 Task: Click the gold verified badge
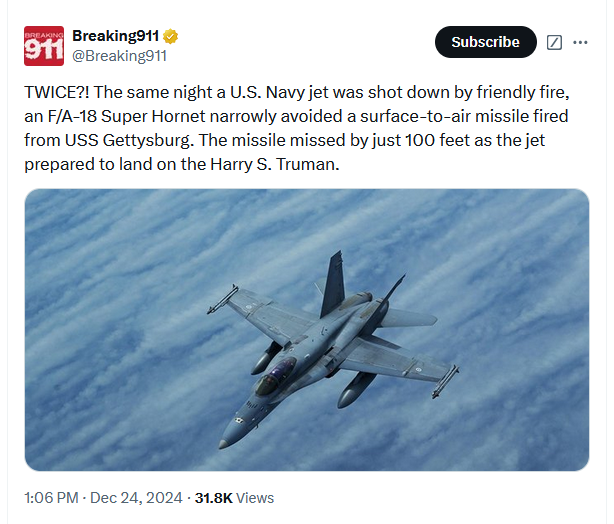pyautogui.click(x=170, y=36)
